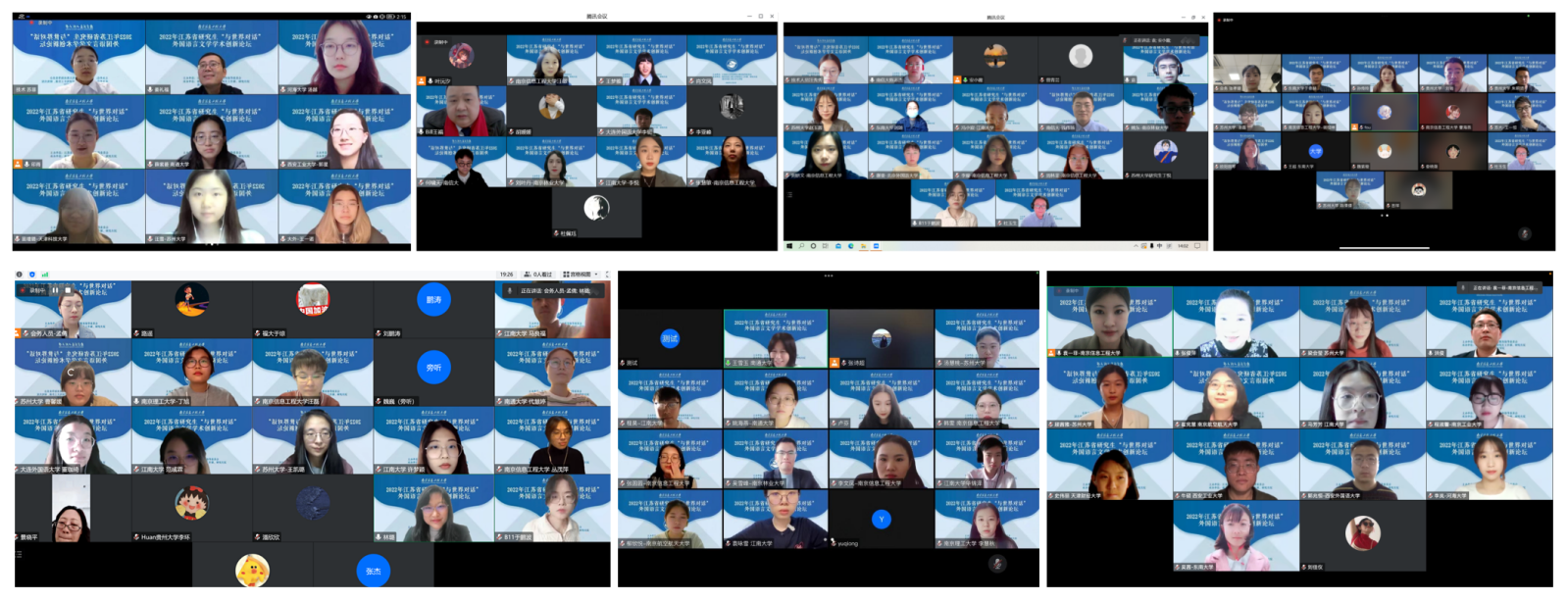
Task: Select the 鹏涛 blue avatar tile
Action: pyautogui.click(x=433, y=300)
